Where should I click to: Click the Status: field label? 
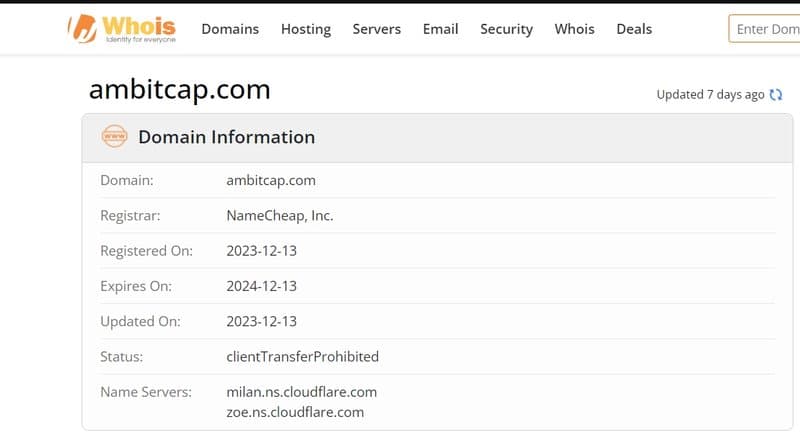121,356
